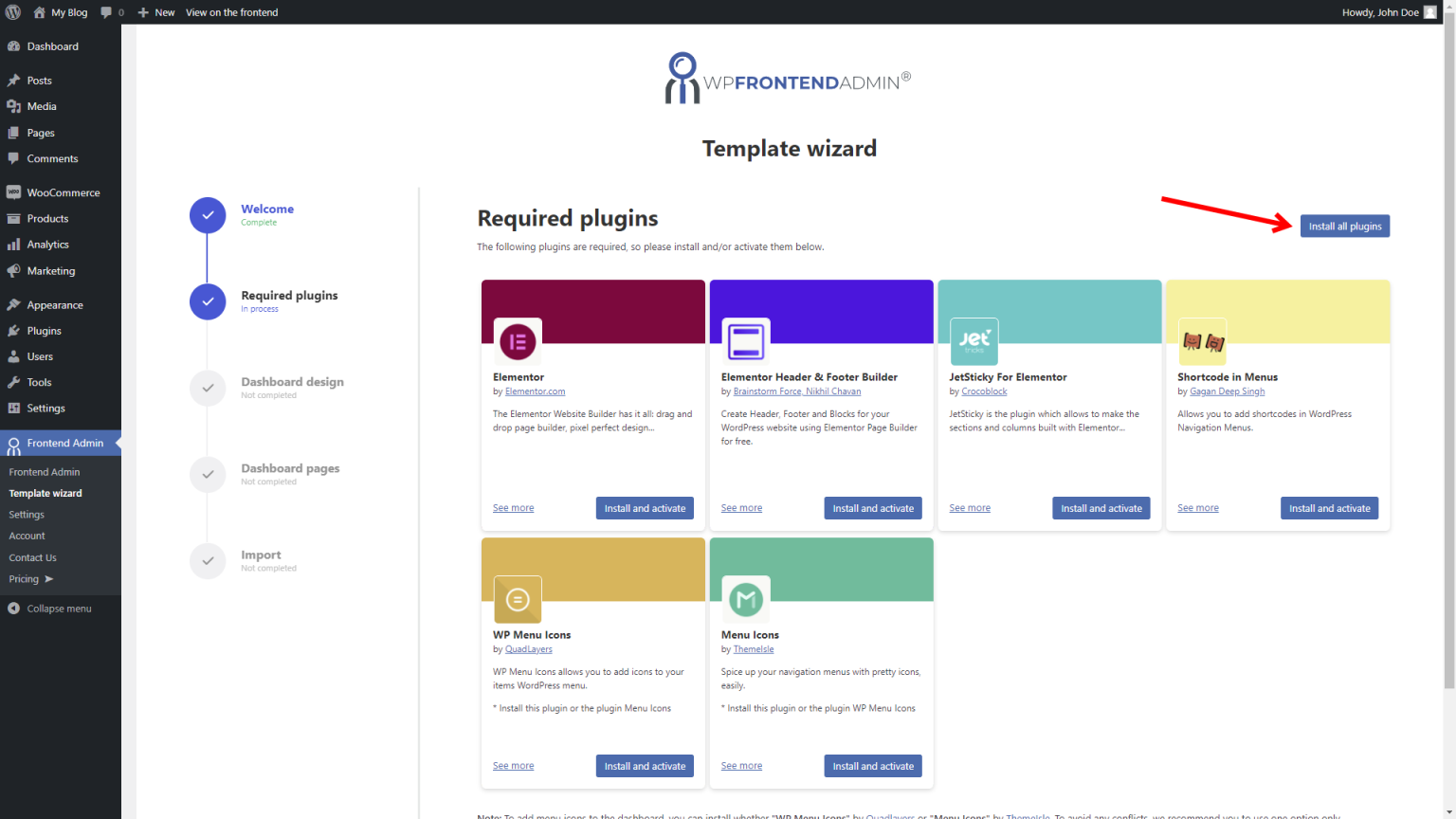Screen dimensions: 1456x819
Task: Open the WooCommerce menu item
Action: [63, 192]
